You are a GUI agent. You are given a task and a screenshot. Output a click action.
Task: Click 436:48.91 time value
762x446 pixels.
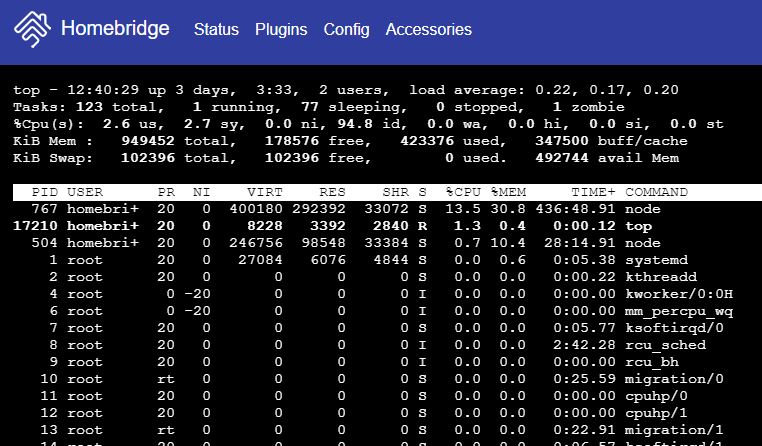575,209
